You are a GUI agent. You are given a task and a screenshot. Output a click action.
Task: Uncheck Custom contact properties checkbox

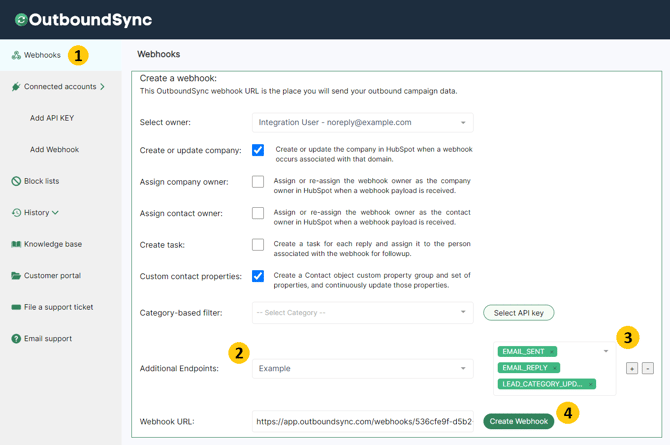tap(258, 276)
